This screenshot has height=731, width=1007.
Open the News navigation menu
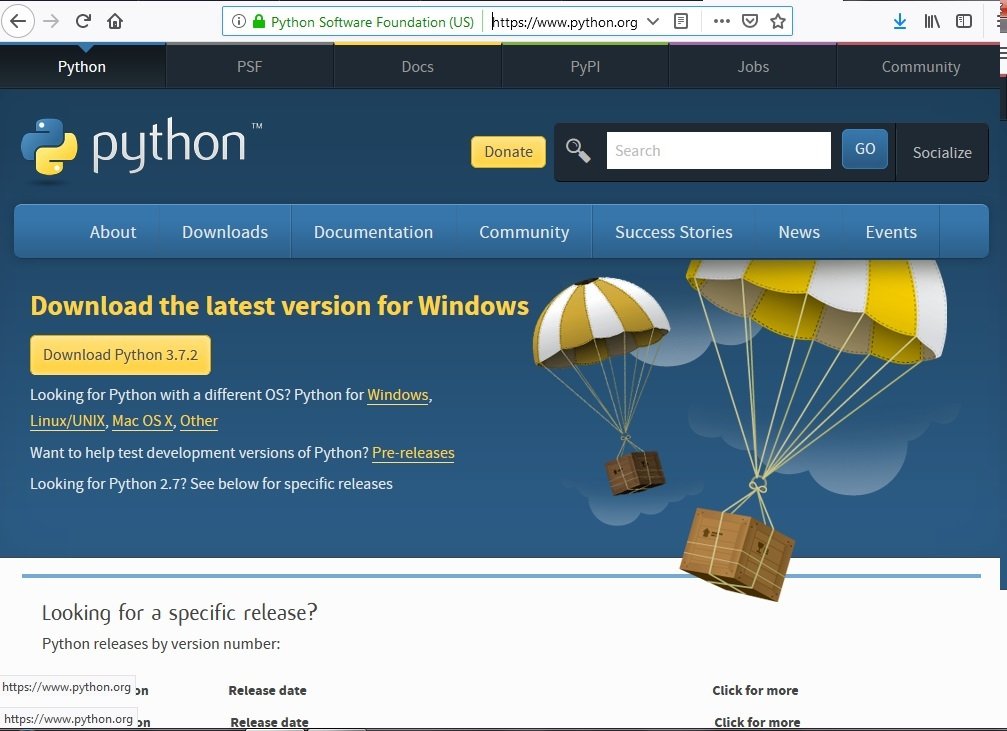(799, 232)
